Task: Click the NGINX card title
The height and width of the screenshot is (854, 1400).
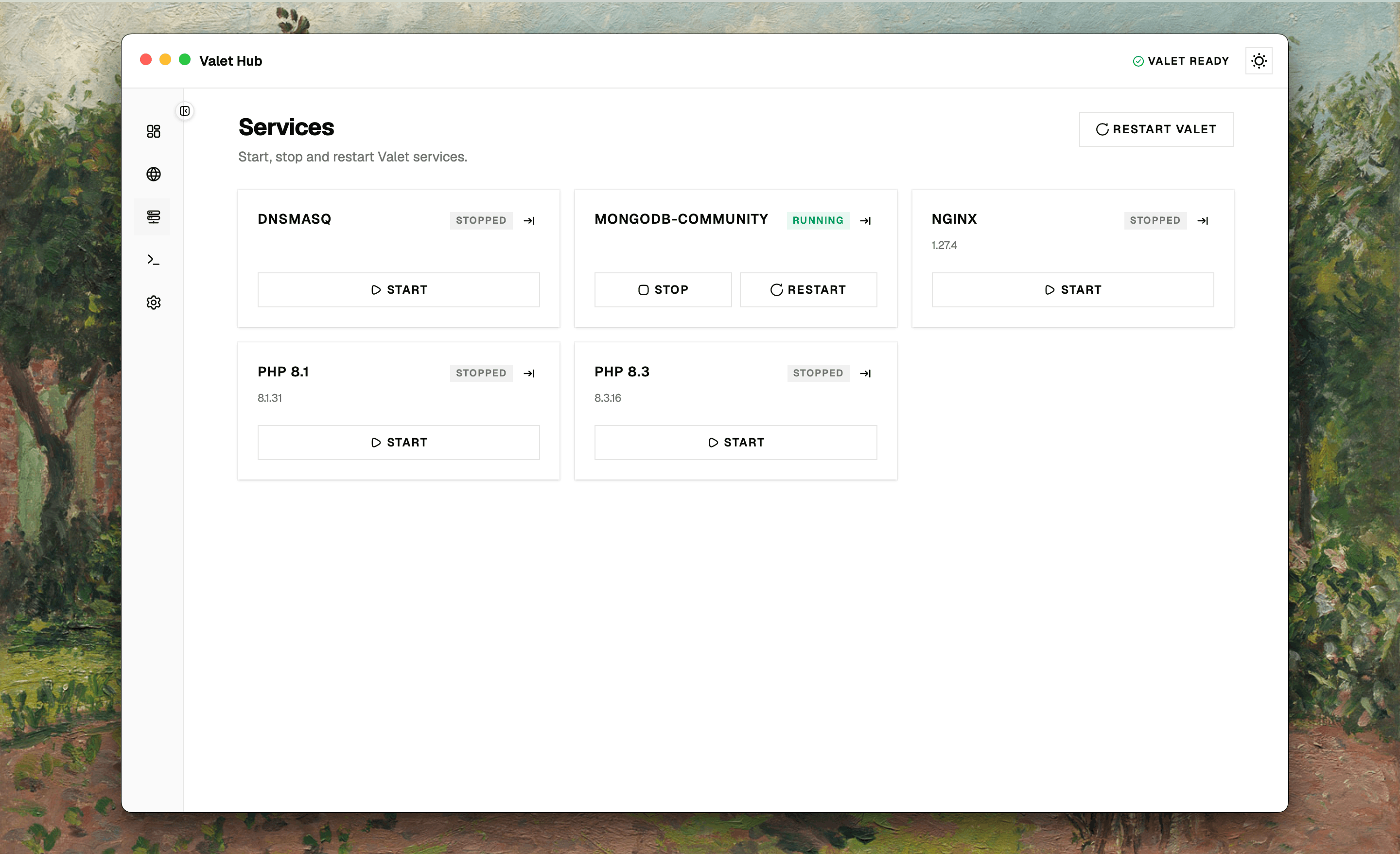Action: [954, 219]
